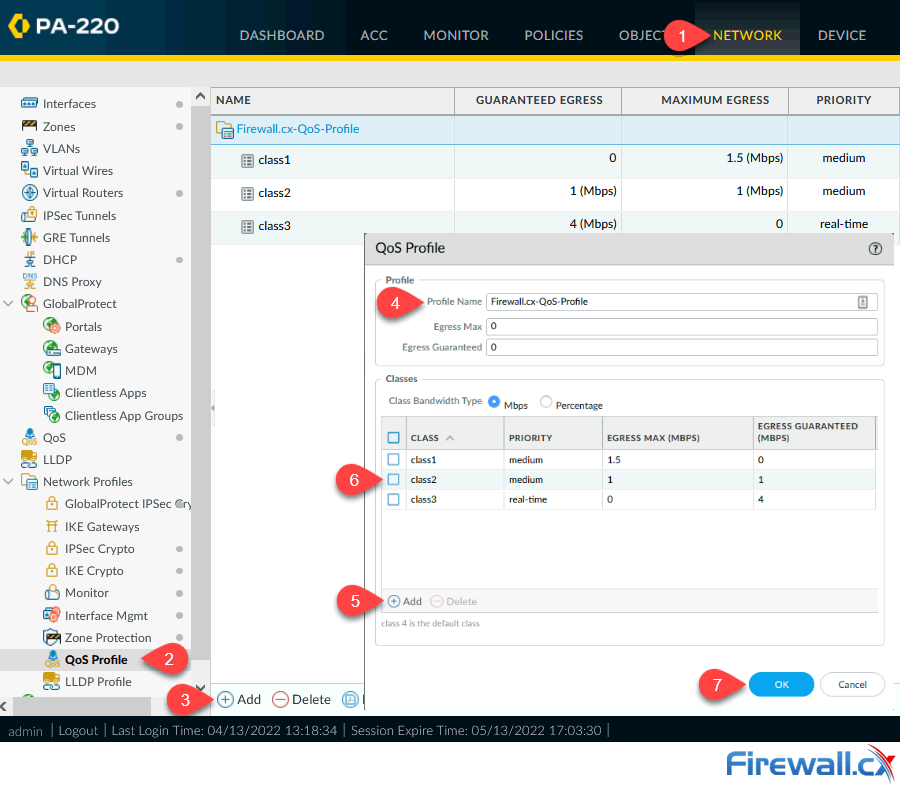Image resolution: width=900 pixels, height=785 pixels.
Task: Delete the selected QoS profile at bottom
Action: pos(302,699)
